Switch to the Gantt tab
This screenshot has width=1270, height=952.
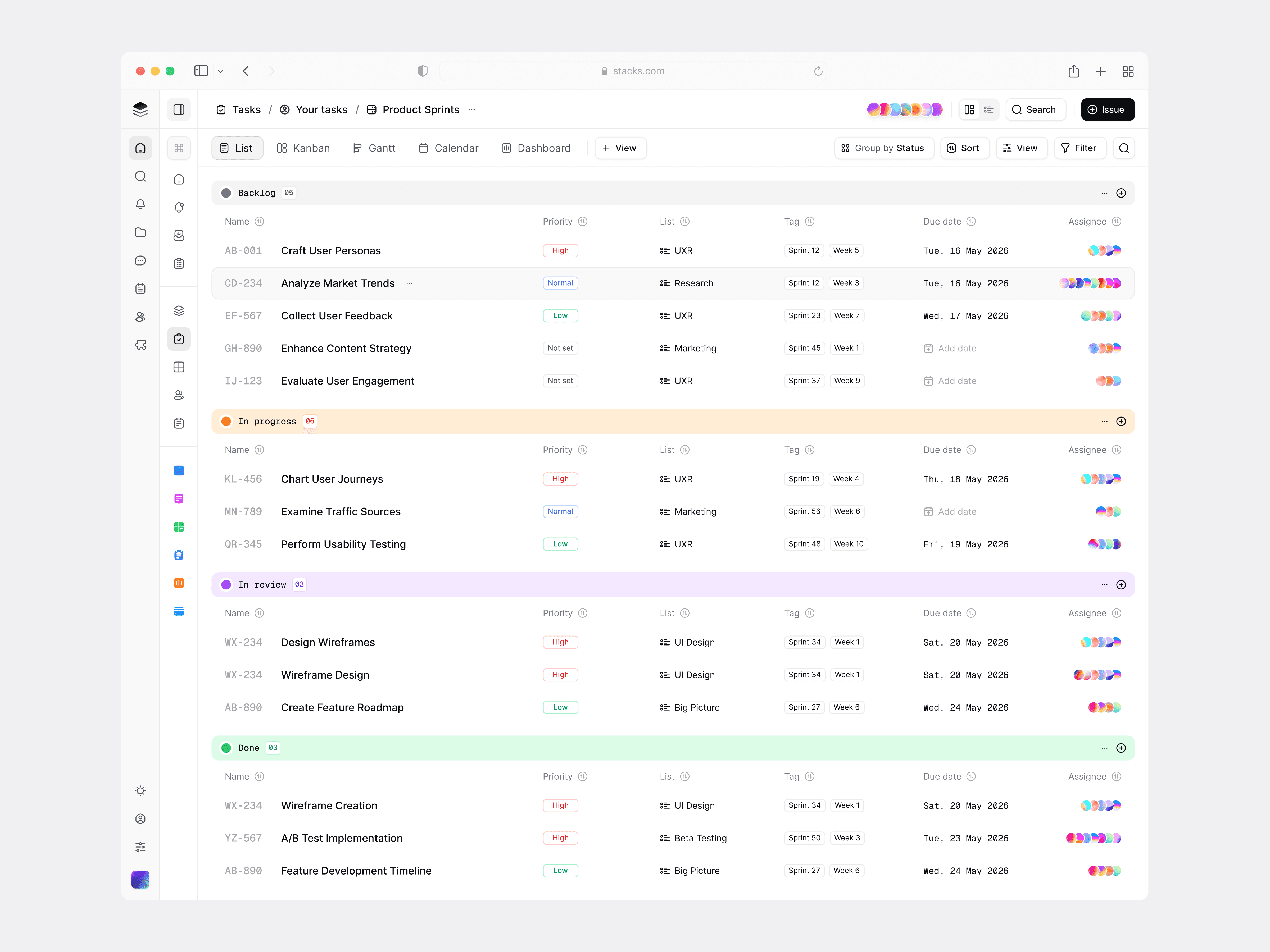[374, 148]
